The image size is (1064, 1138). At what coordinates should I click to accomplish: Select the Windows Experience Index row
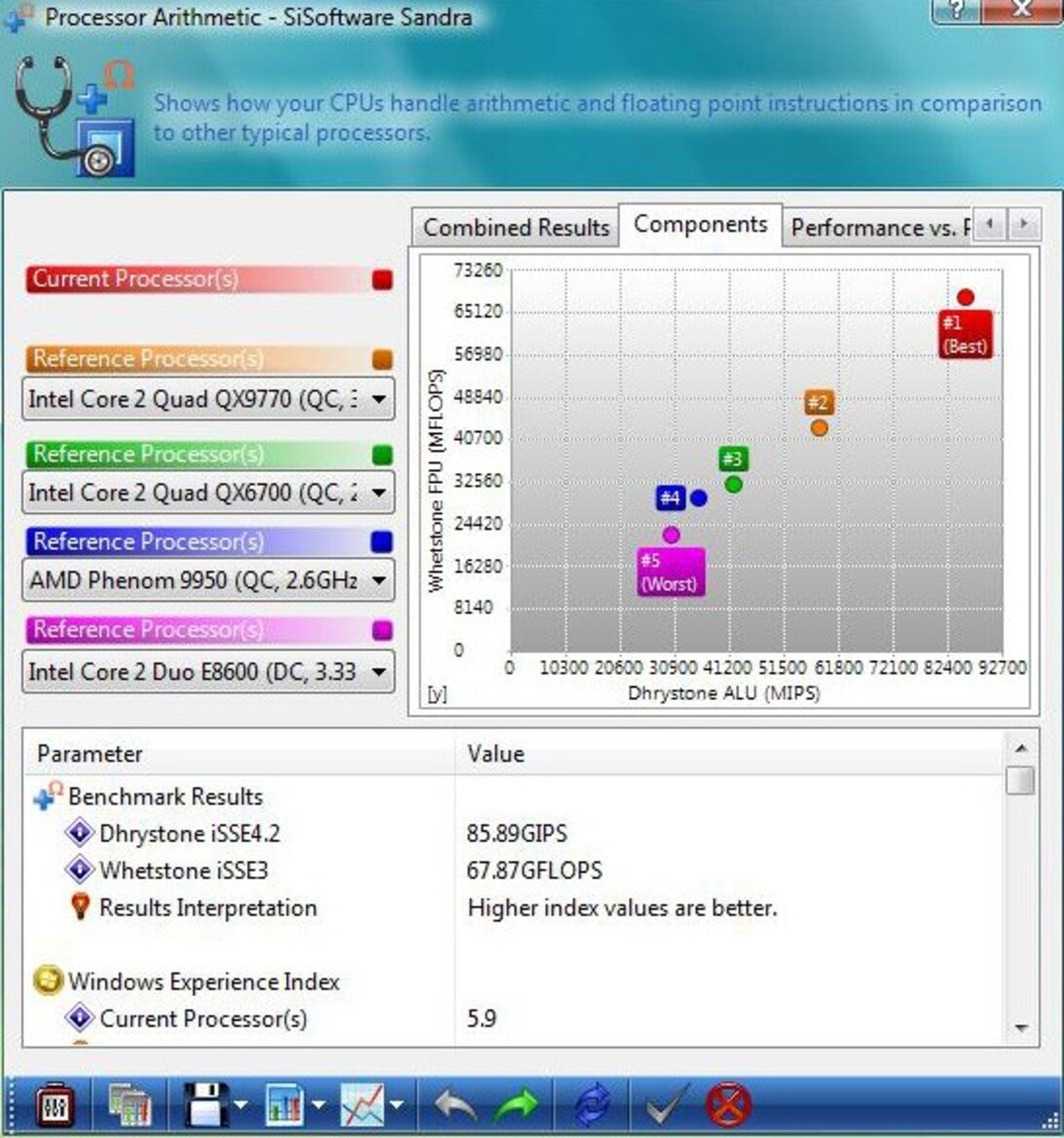(512, 981)
